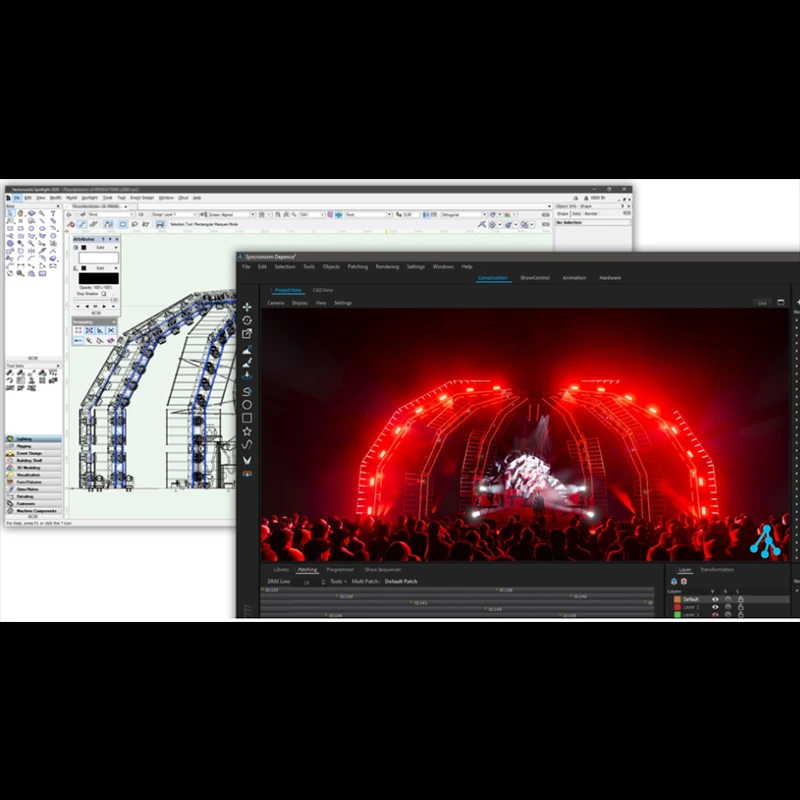Open the Display viewport menu
Viewport: 800px width, 800px height.
299,303
